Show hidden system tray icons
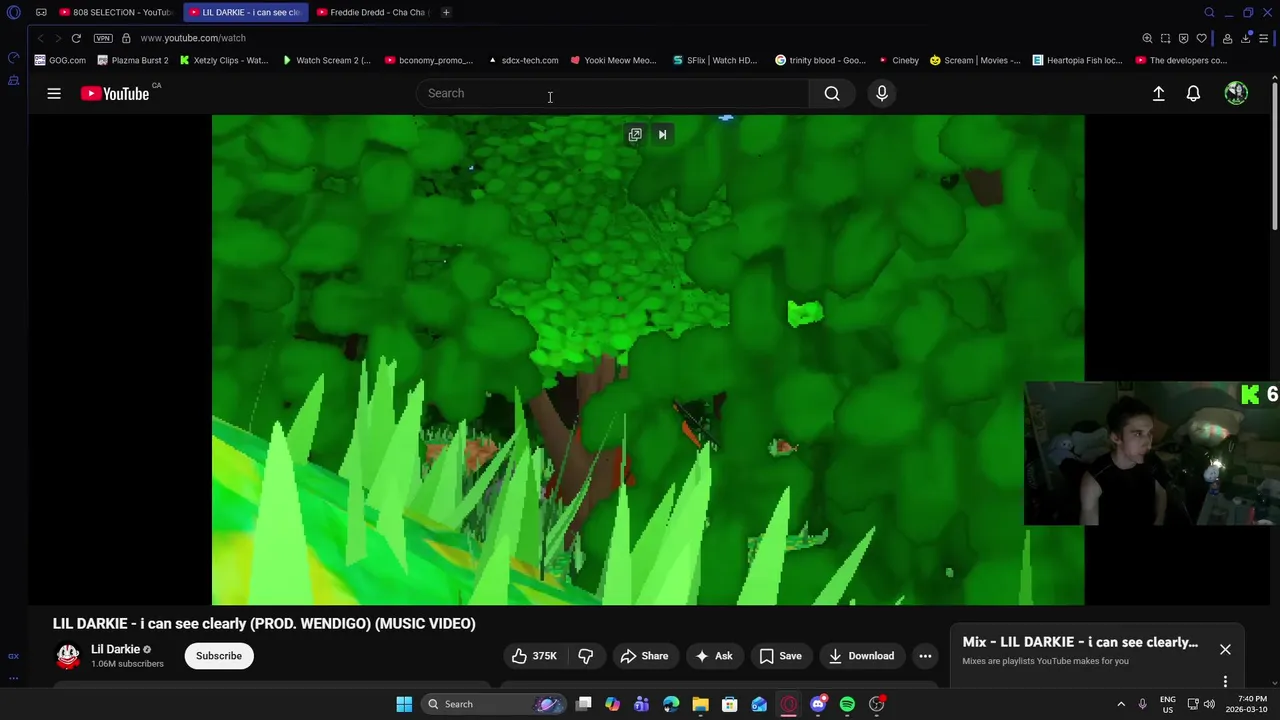 [1120, 704]
